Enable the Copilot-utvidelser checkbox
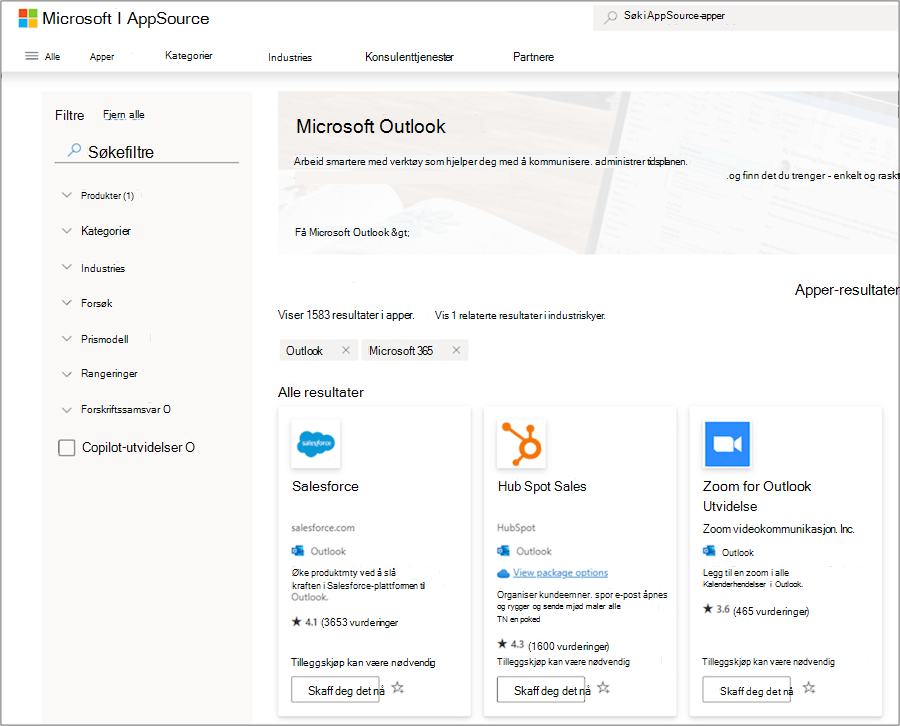Image resolution: width=900 pixels, height=726 pixels. pyautogui.click(x=67, y=448)
